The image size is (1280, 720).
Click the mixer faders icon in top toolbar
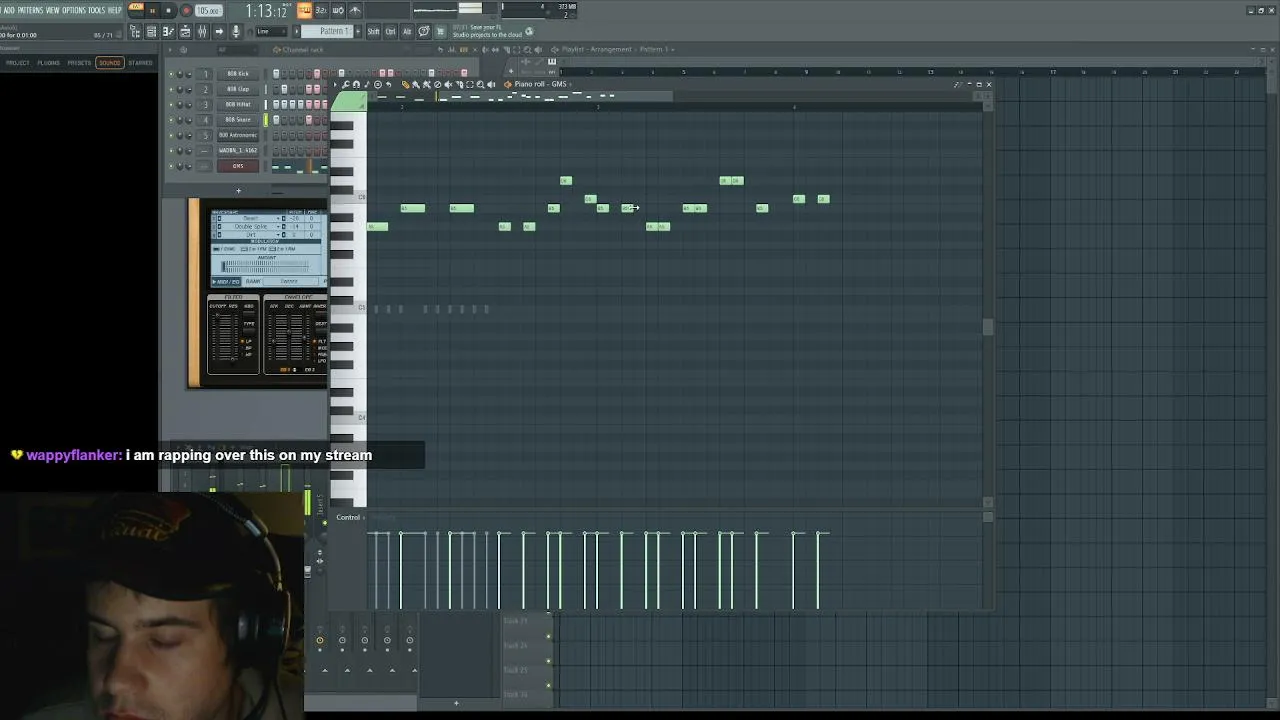pos(202,32)
